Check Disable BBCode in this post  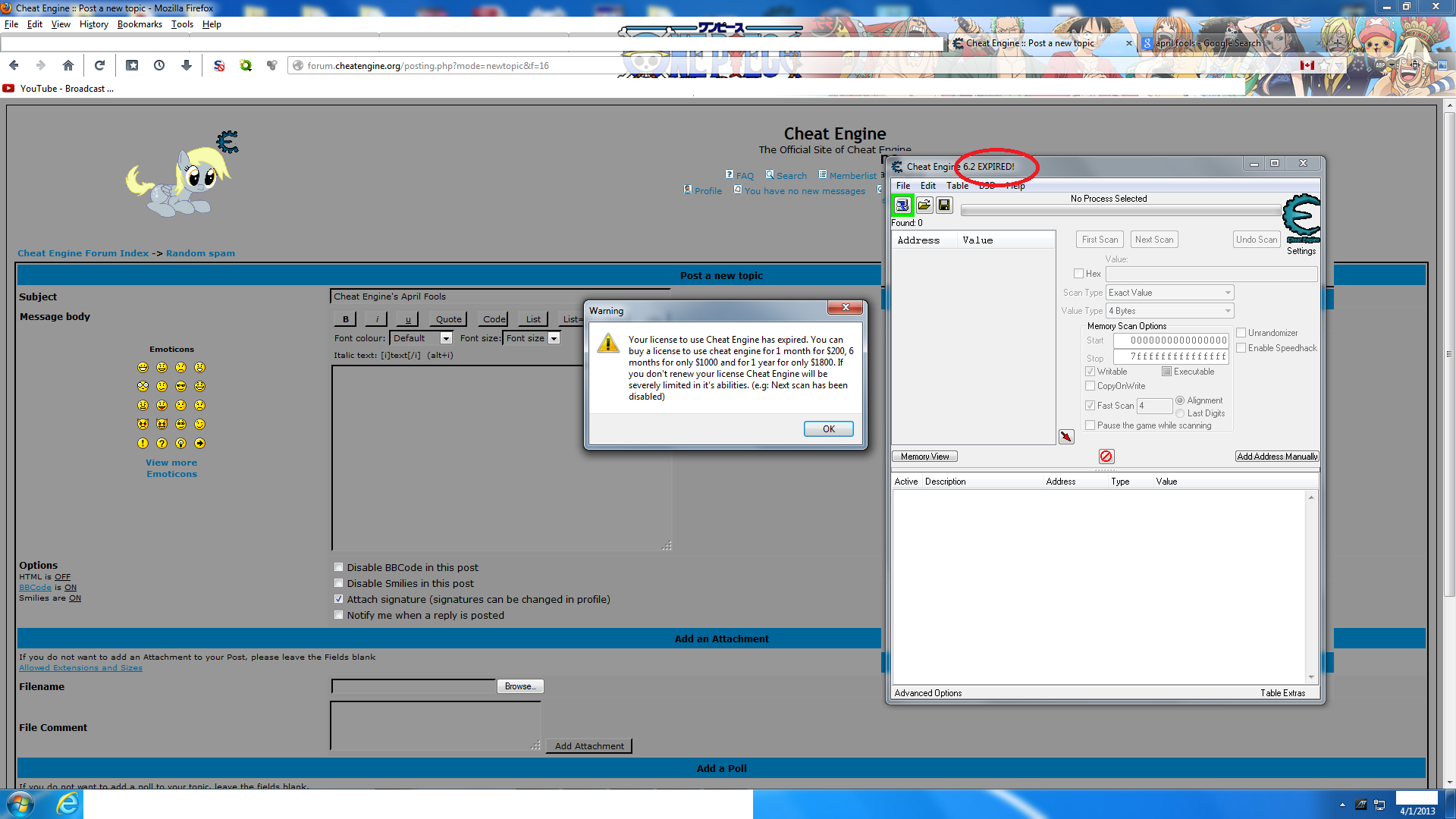339,567
